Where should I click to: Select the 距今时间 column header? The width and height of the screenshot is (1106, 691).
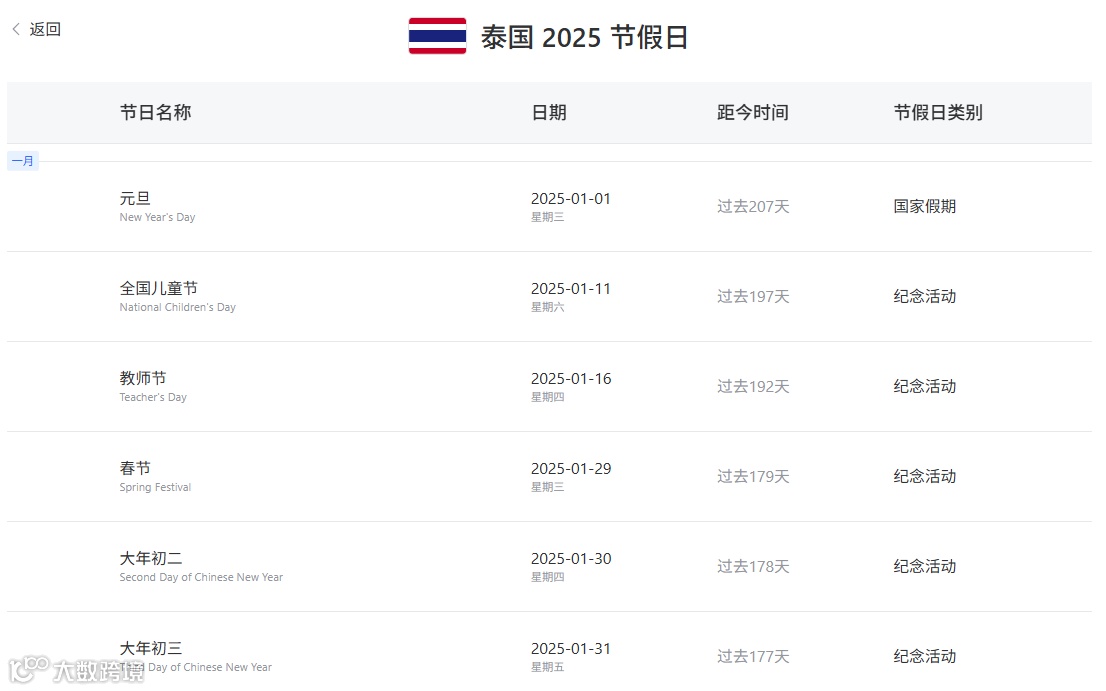(x=752, y=112)
